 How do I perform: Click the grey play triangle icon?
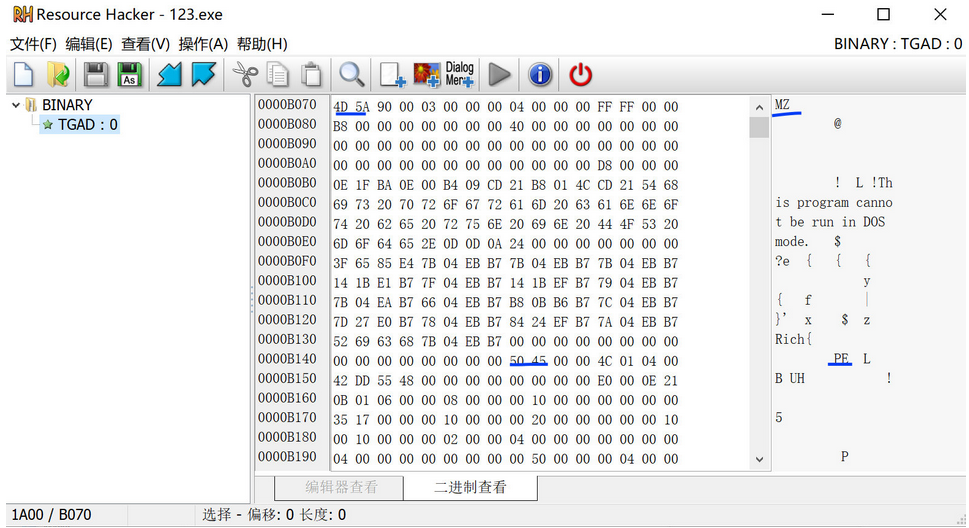click(499, 75)
